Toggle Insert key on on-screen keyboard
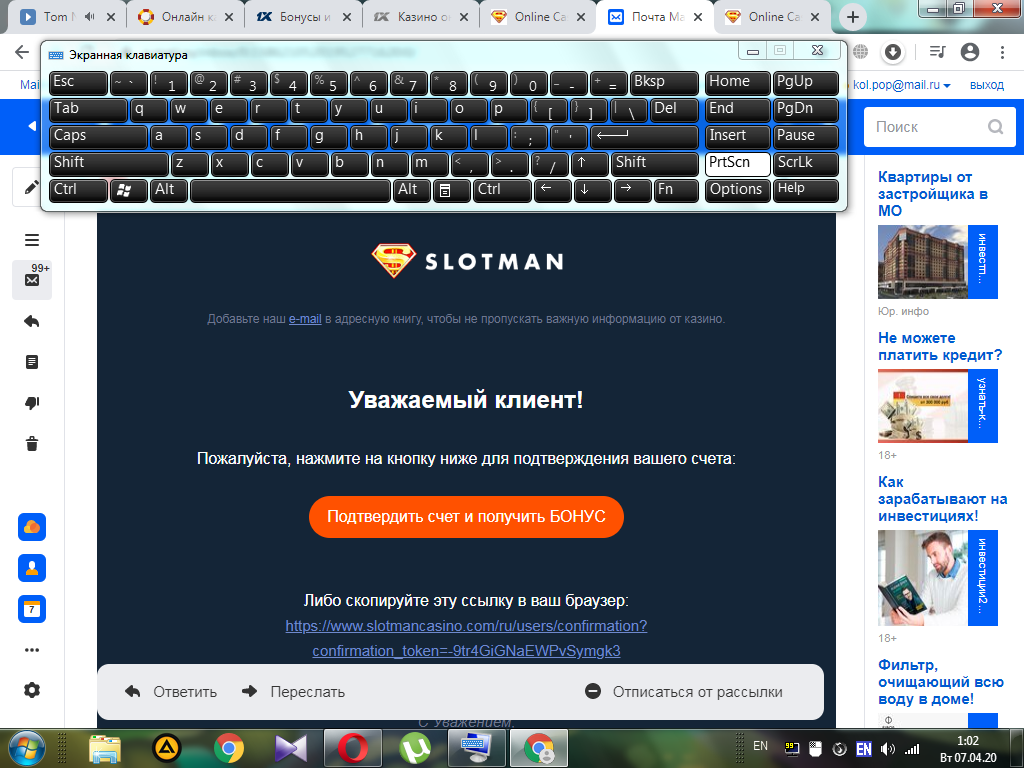 pos(737,136)
